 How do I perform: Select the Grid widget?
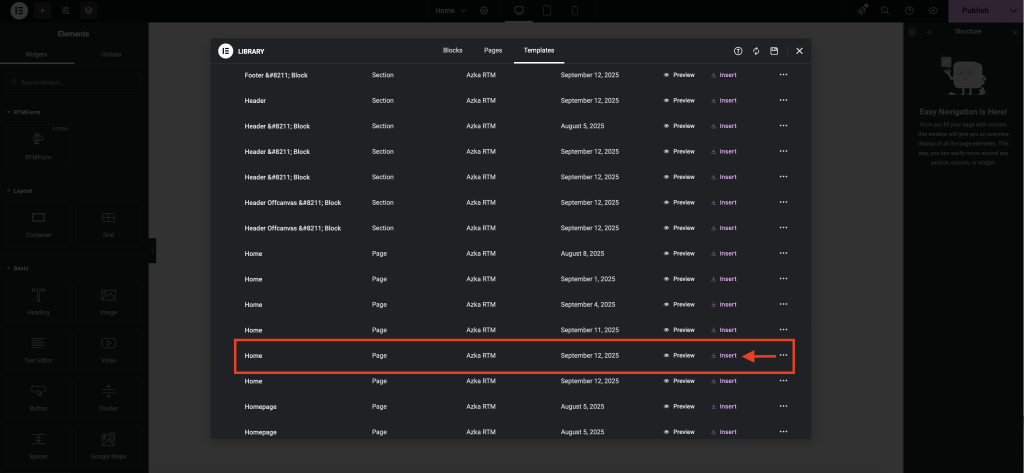(x=108, y=223)
